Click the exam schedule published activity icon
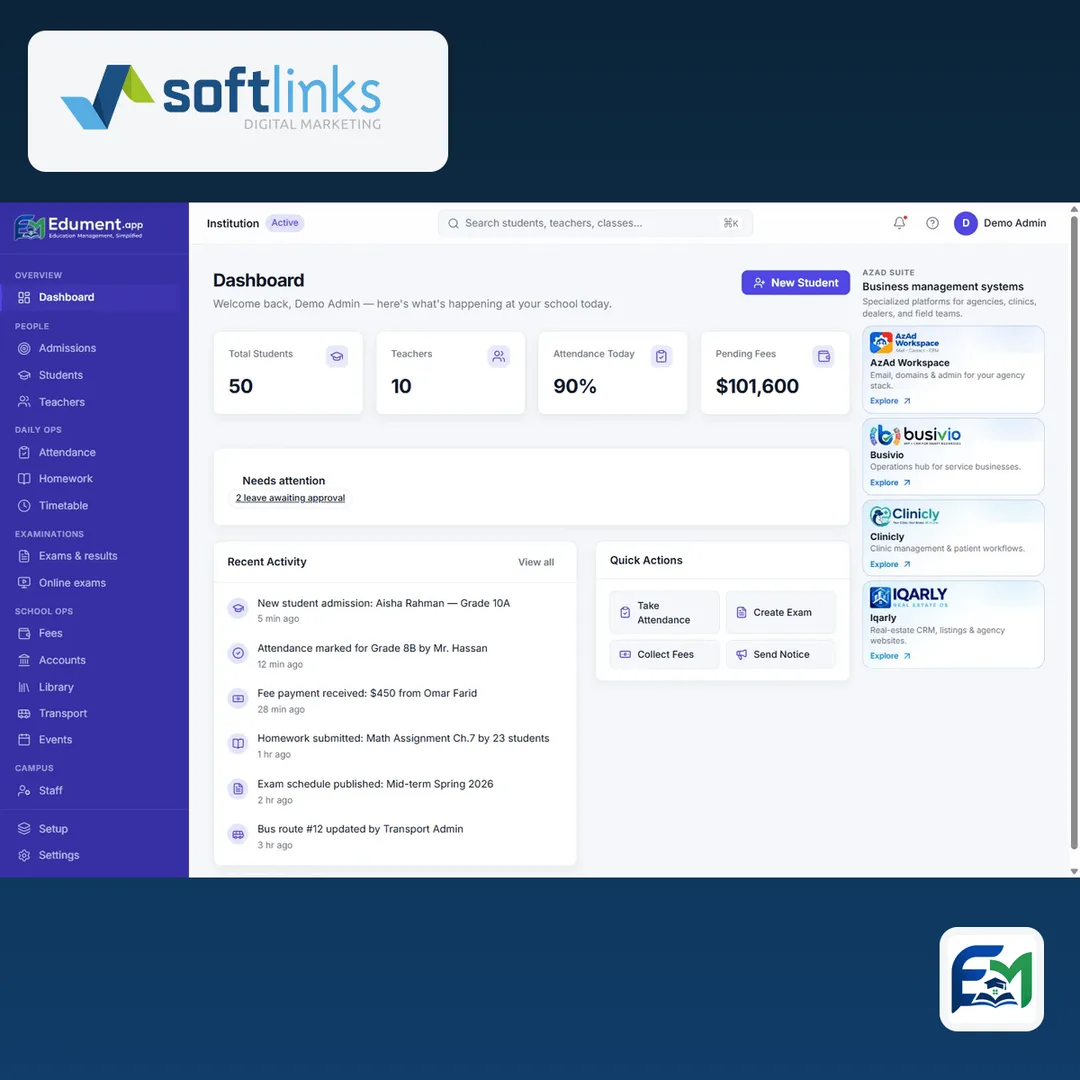The width and height of the screenshot is (1080, 1080). point(238,789)
